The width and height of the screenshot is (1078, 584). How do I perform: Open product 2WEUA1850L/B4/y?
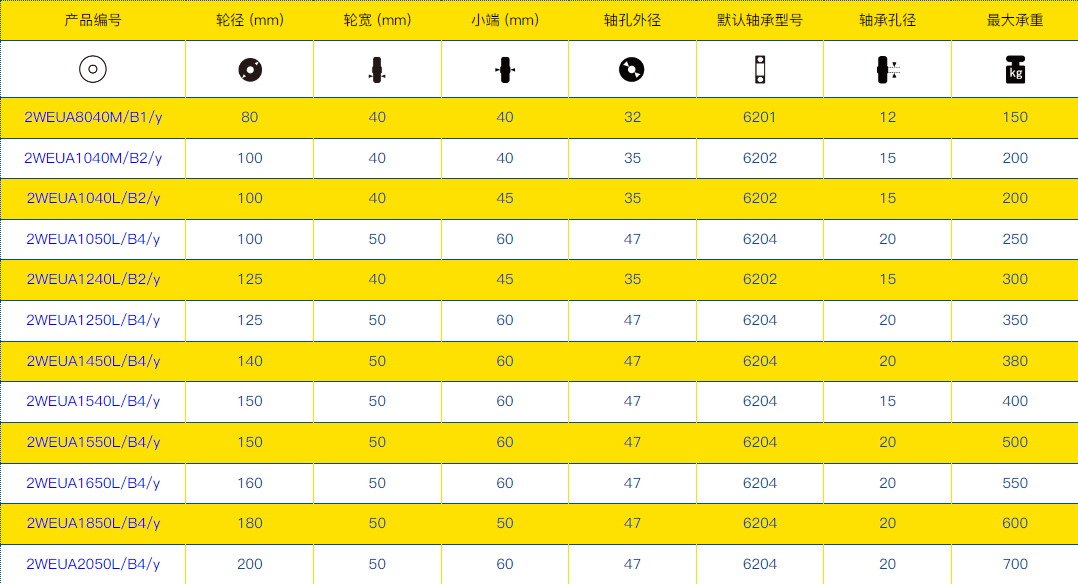click(x=93, y=523)
